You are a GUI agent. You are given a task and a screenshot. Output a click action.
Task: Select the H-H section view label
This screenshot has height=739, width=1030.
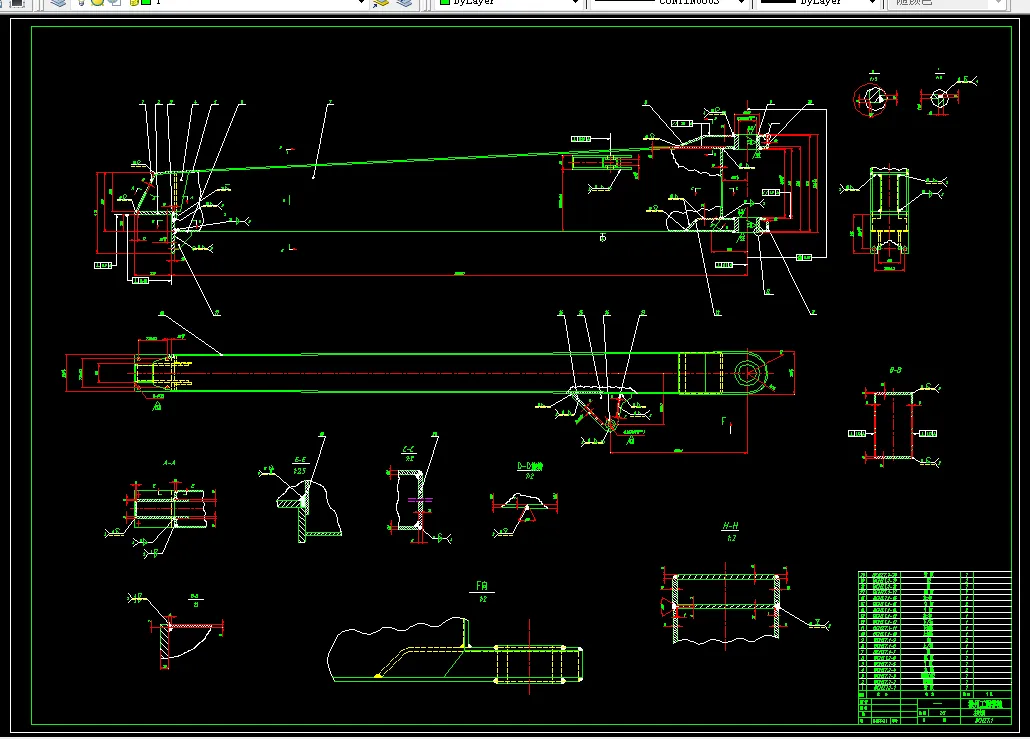click(x=730, y=531)
